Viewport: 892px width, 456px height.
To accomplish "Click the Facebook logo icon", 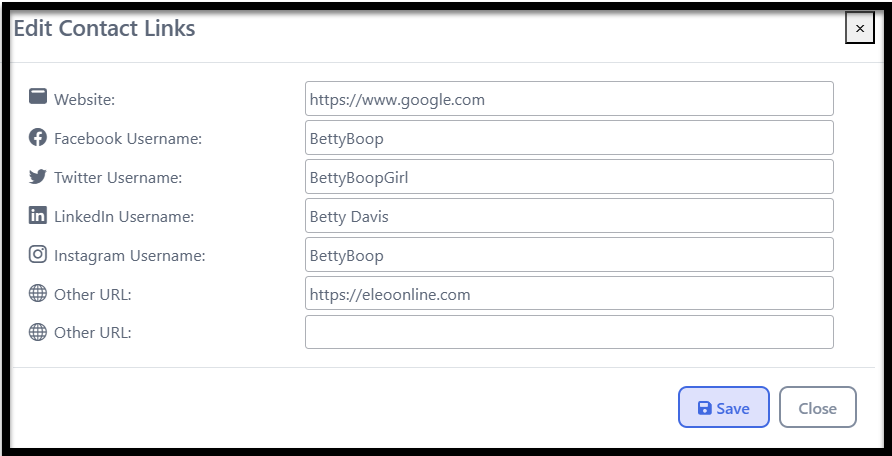I will click(38, 137).
